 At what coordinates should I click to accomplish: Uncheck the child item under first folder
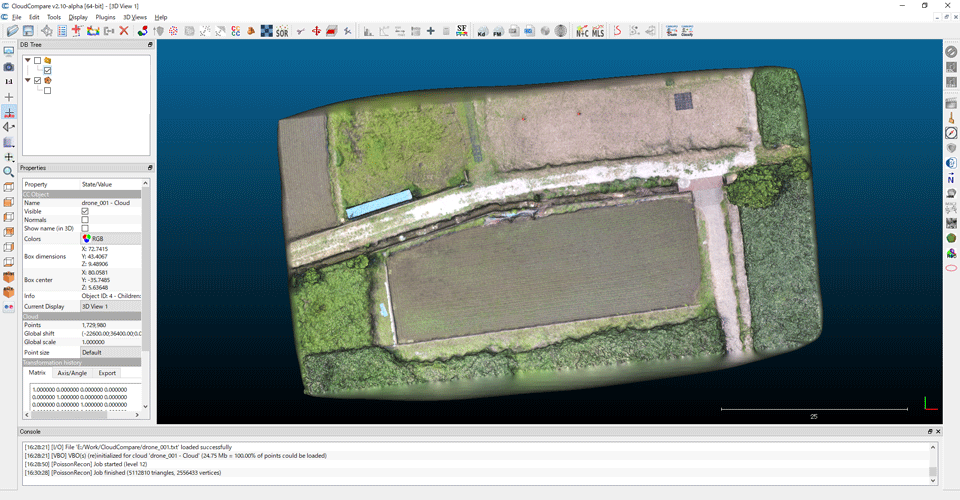pyautogui.click(x=47, y=70)
